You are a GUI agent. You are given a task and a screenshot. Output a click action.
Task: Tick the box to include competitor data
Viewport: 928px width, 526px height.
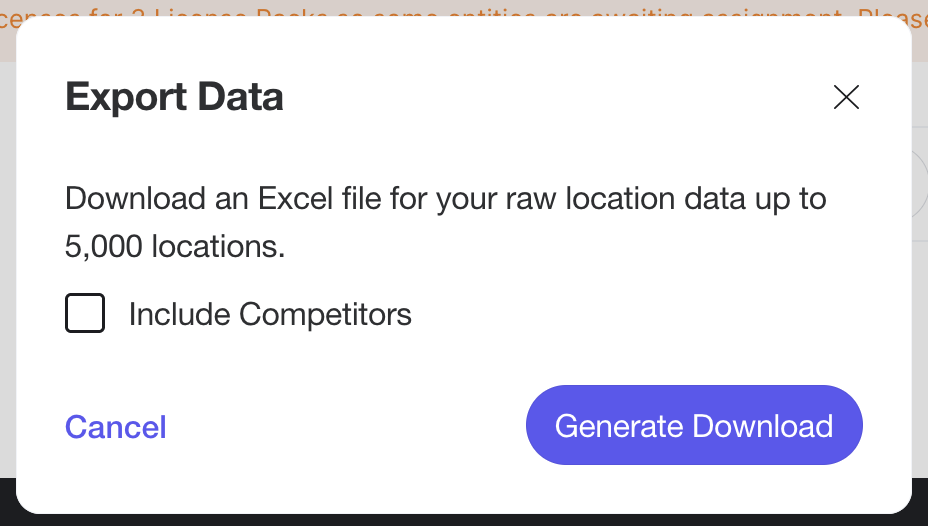85,313
